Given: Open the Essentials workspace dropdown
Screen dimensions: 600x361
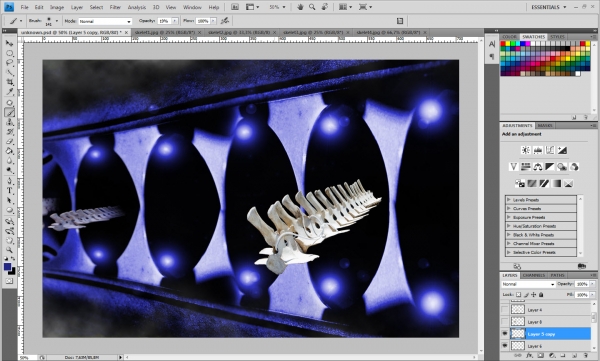Looking at the screenshot, I should click(x=548, y=7).
